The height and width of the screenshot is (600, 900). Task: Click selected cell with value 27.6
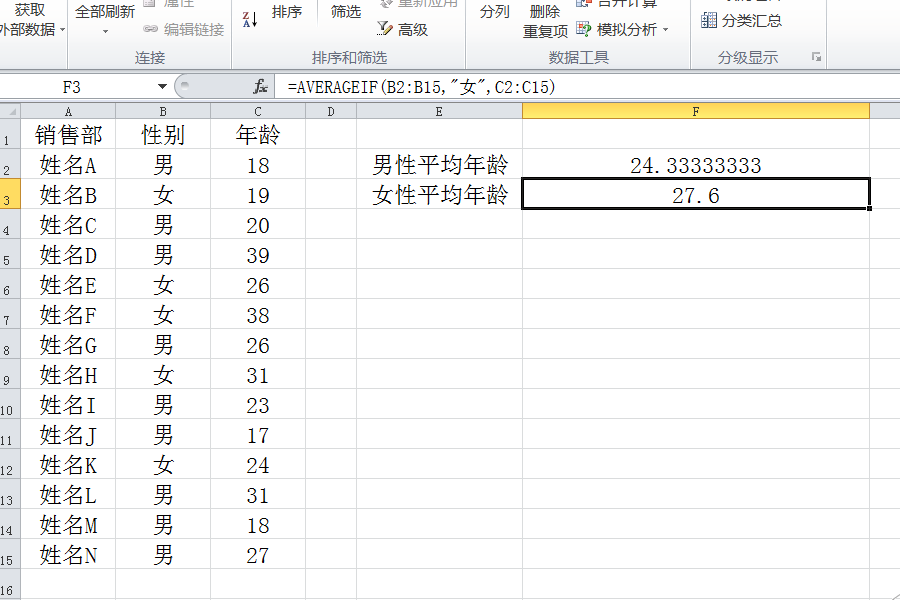tap(696, 194)
